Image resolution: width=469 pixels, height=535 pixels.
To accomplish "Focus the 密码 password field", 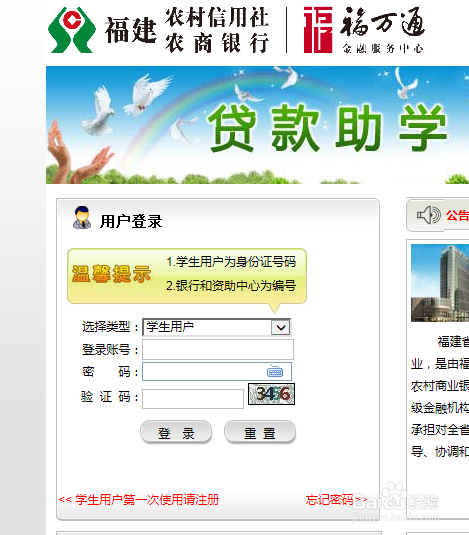I will pyautogui.click(x=217, y=371).
